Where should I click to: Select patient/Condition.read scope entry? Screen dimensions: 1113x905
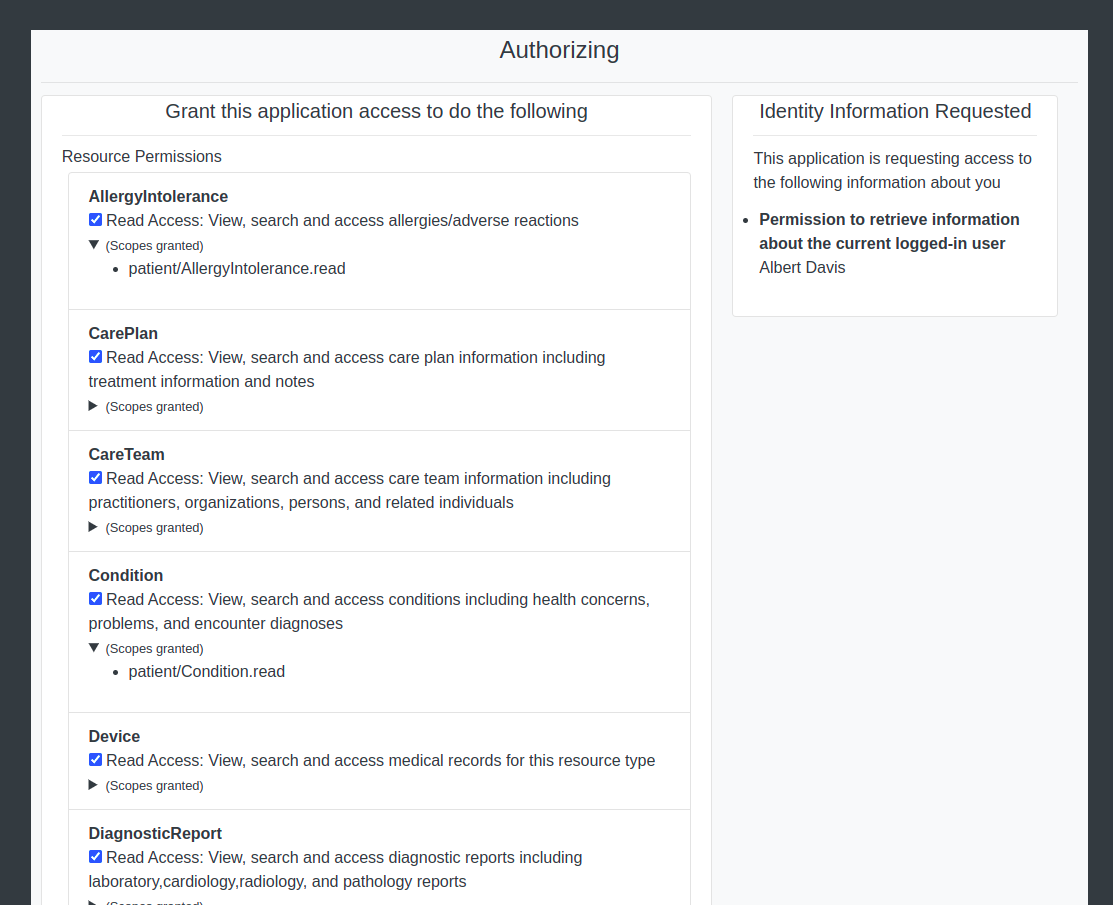(x=206, y=671)
